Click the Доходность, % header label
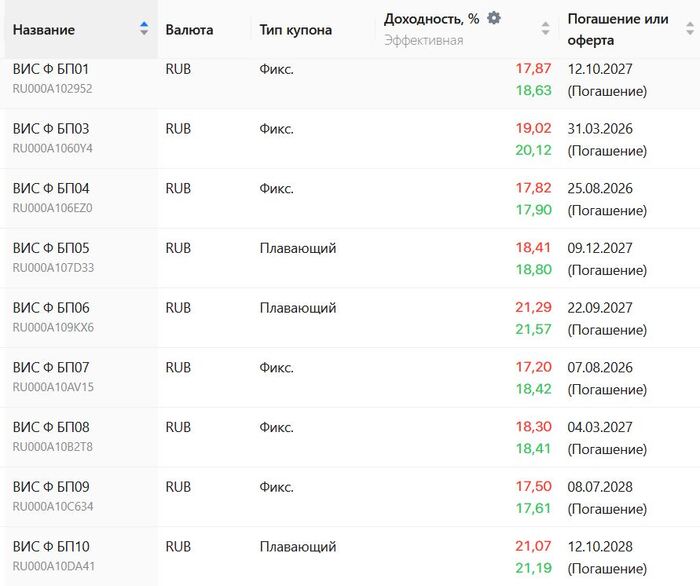The width and height of the screenshot is (700, 586). click(432, 19)
